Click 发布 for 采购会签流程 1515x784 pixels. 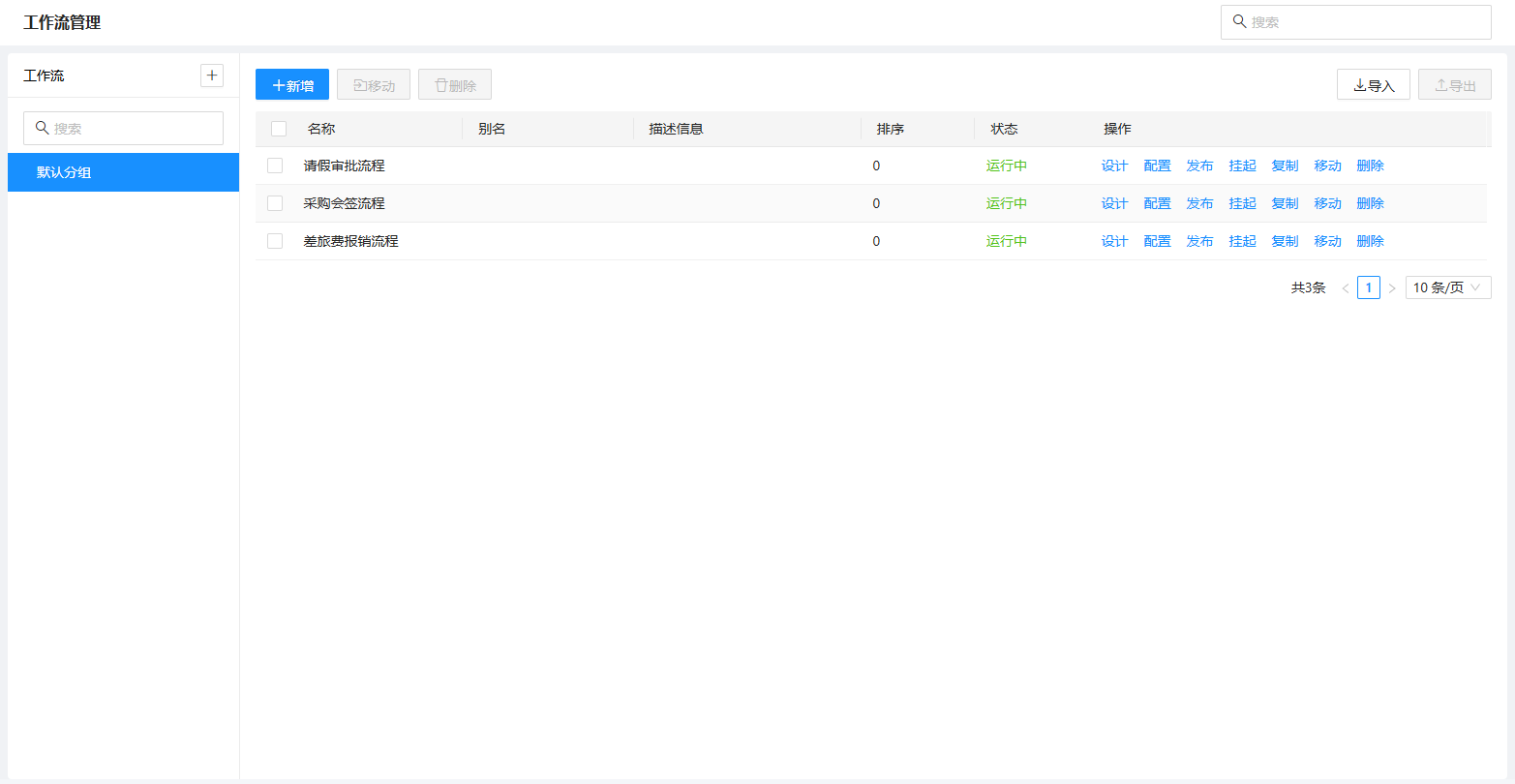tap(1199, 203)
